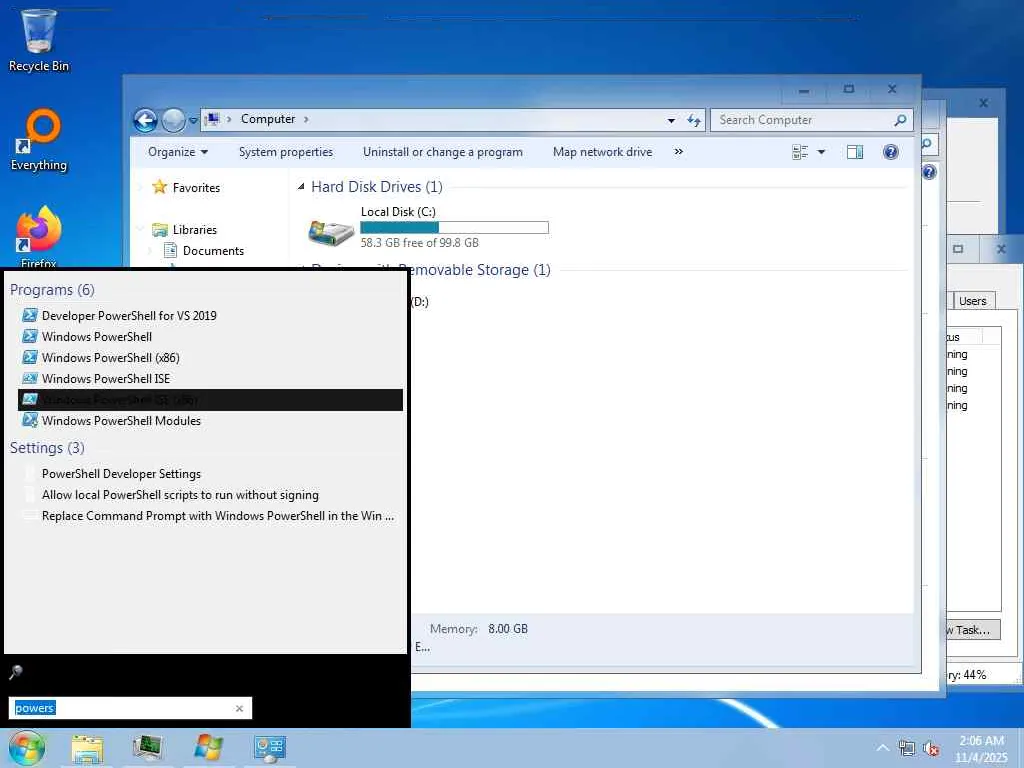Click the Favorites star icon
Image resolution: width=1024 pixels, height=768 pixels.
[159, 187]
